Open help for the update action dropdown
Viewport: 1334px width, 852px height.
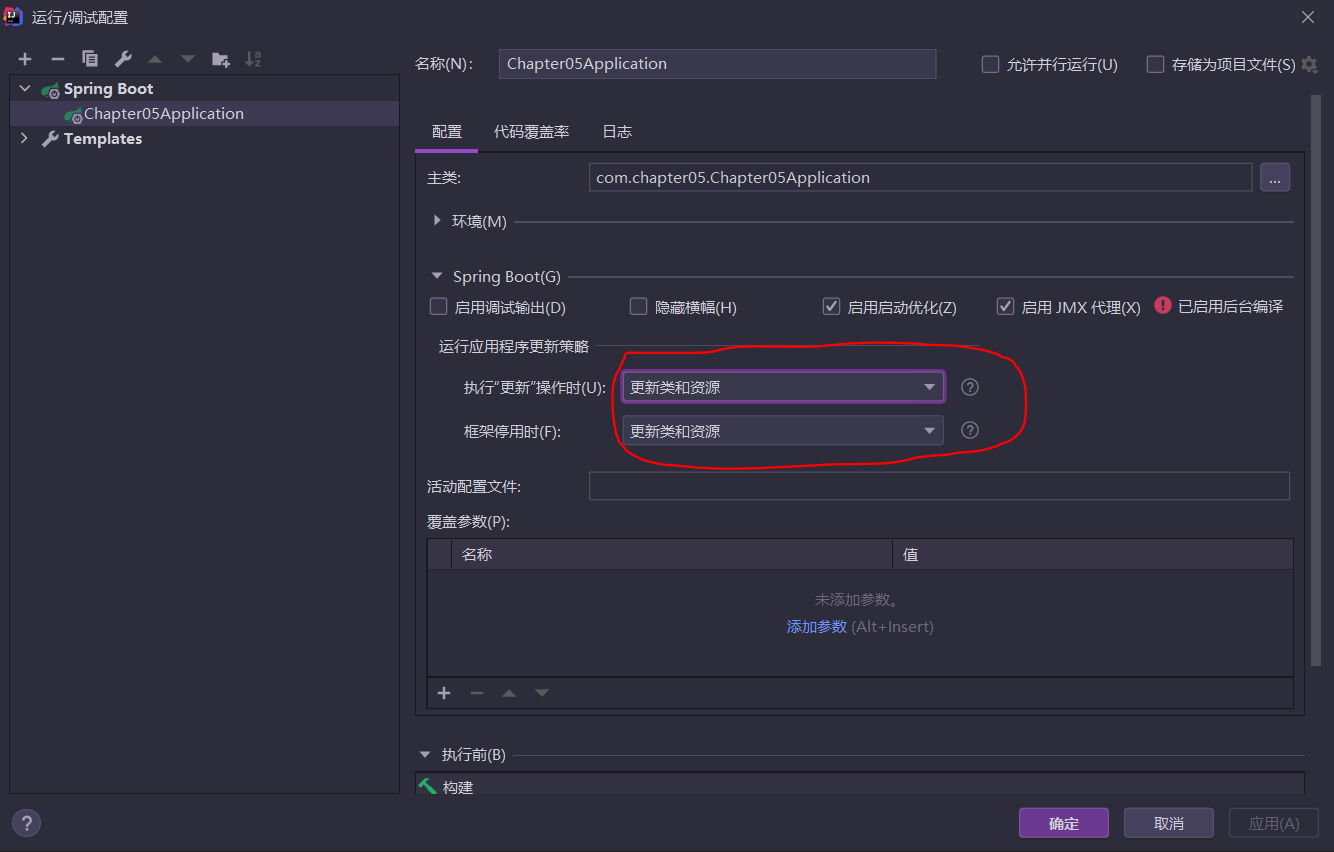click(969, 387)
